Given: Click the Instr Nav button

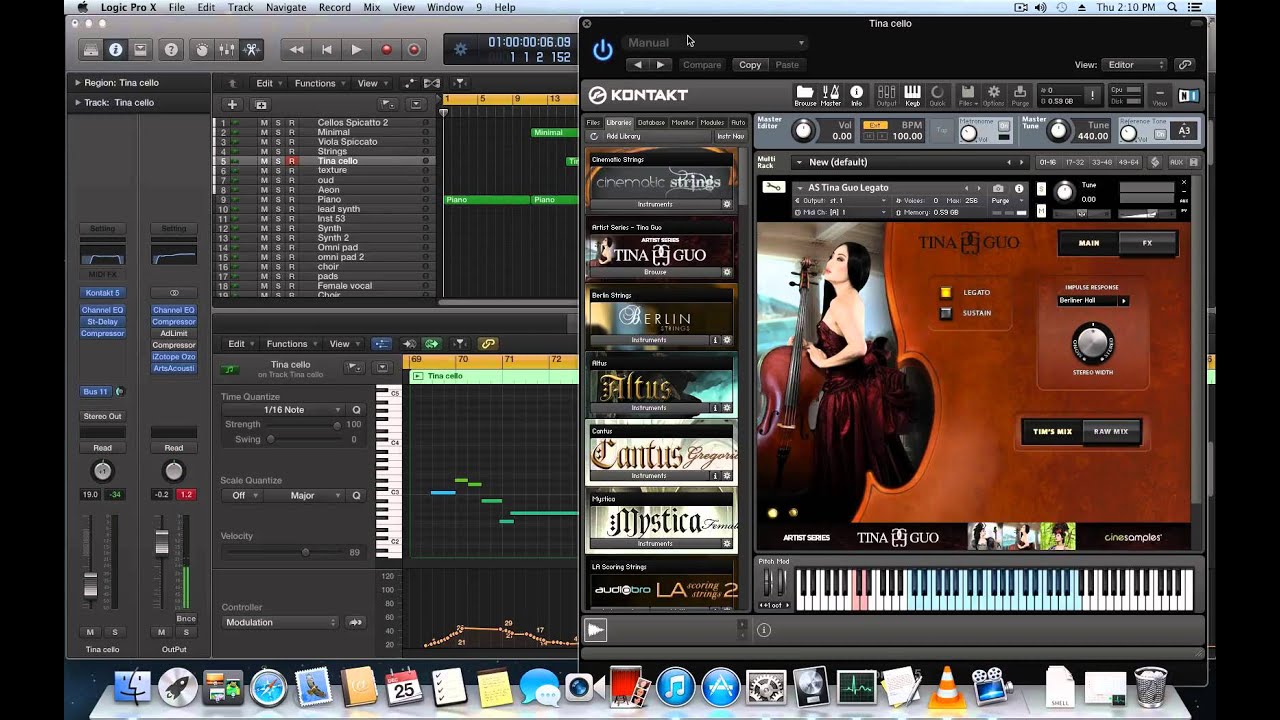Looking at the screenshot, I should click(730, 136).
